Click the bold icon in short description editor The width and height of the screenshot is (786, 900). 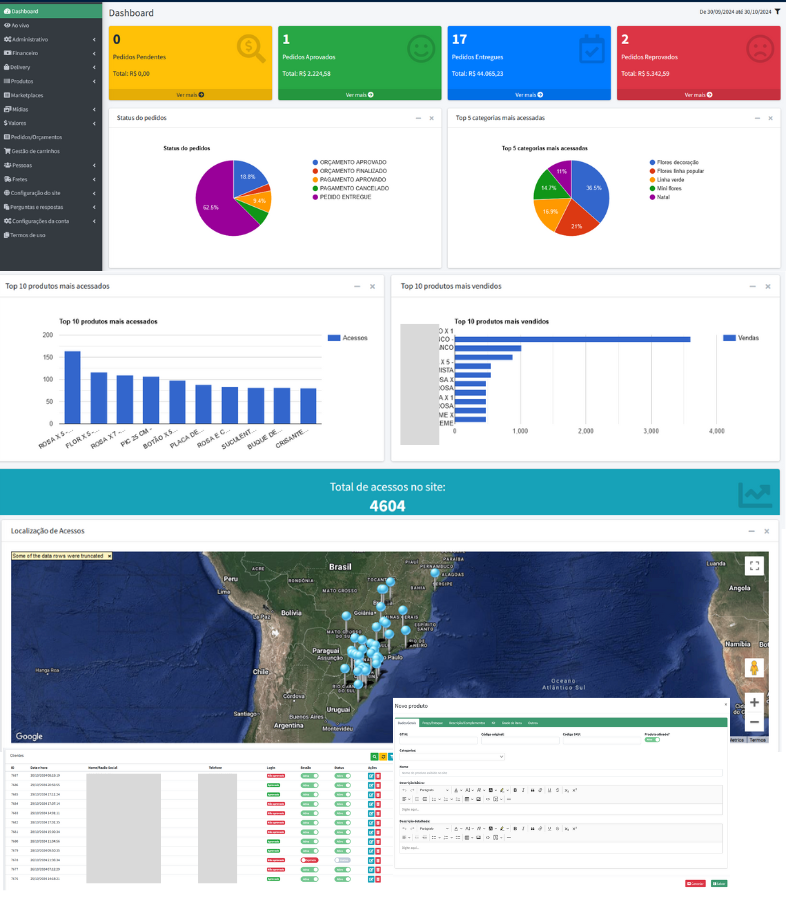coord(514,789)
